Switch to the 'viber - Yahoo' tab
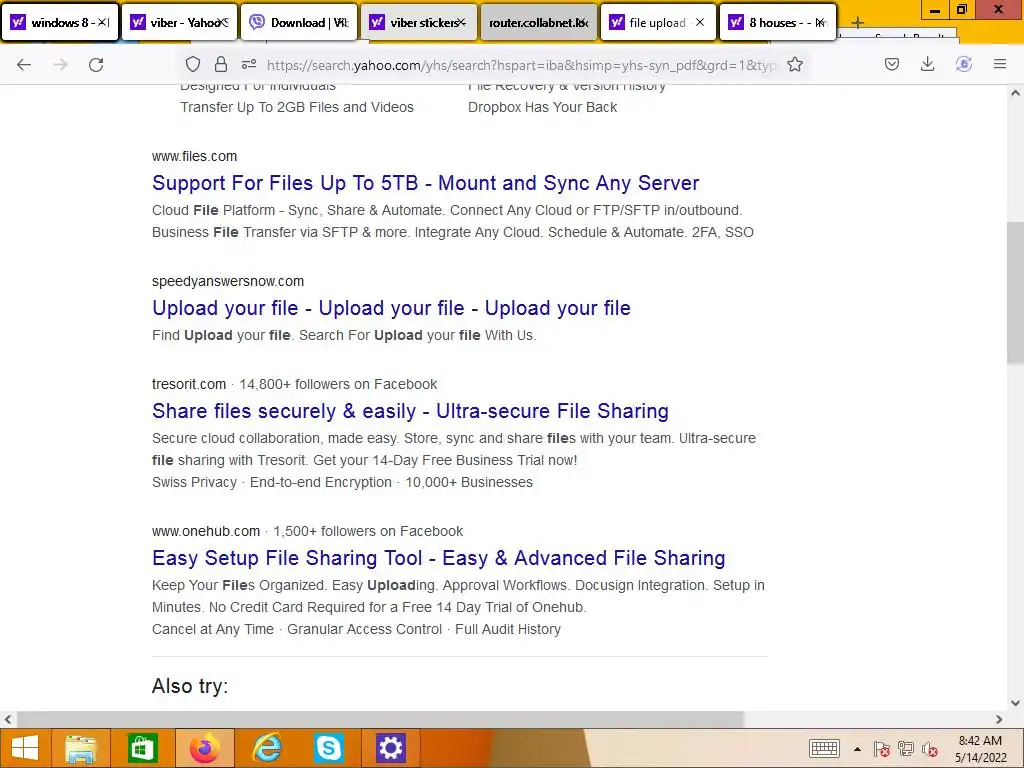This screenshot has width=1024, height=768. click(x=178, y=22)
